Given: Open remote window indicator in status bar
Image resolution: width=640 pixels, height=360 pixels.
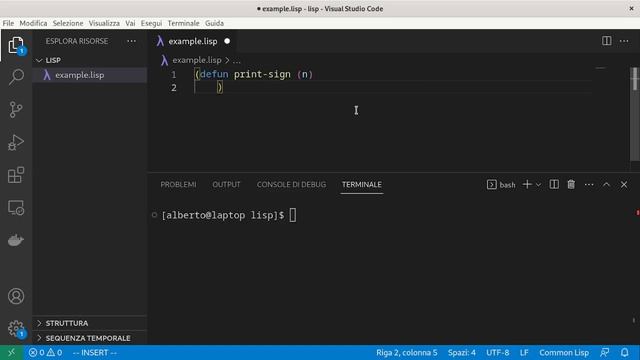Looking at the screenshot, I should coord(11,353).
